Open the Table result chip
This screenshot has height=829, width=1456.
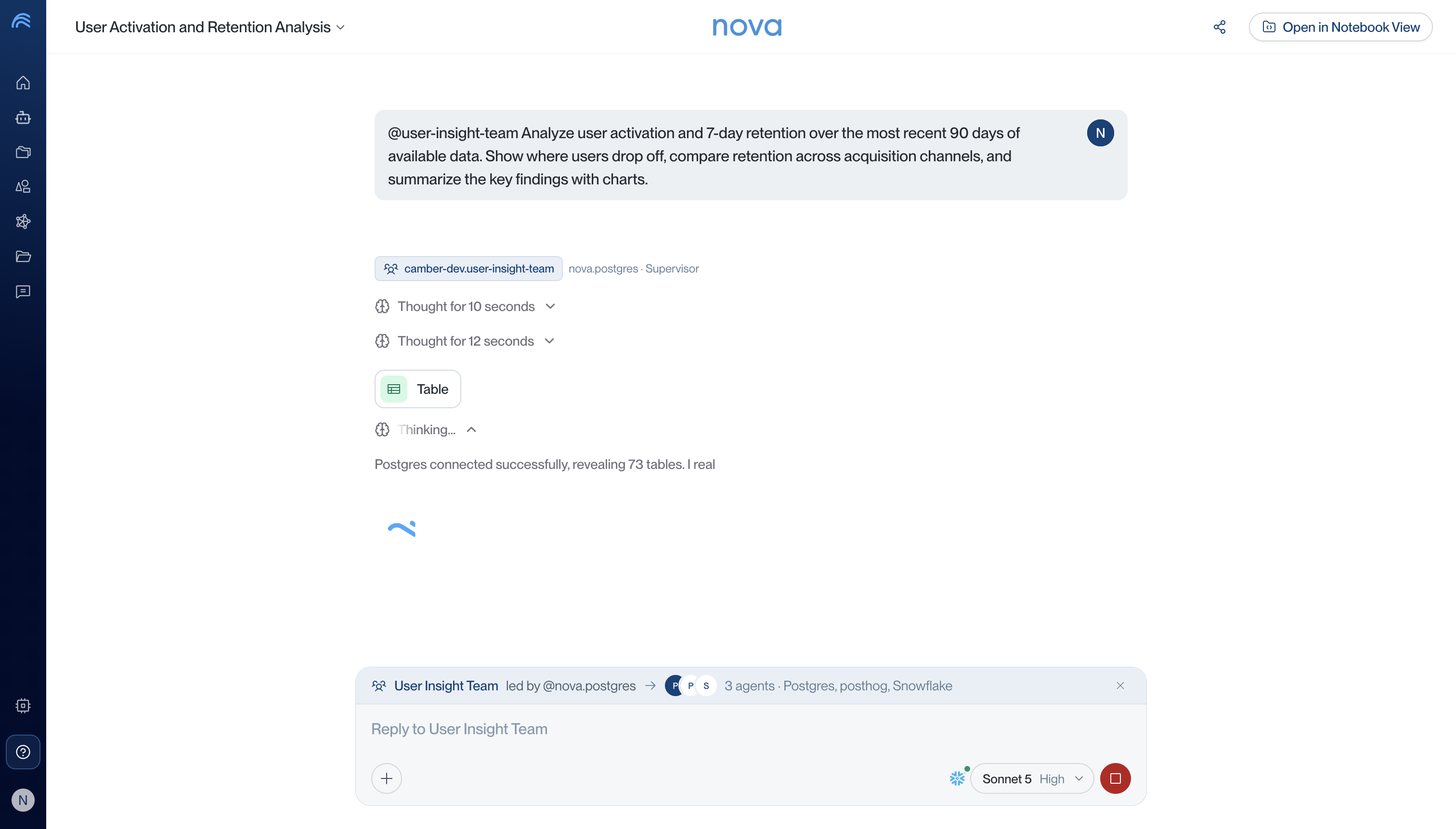pyautogui.click(x=417, y=389)
